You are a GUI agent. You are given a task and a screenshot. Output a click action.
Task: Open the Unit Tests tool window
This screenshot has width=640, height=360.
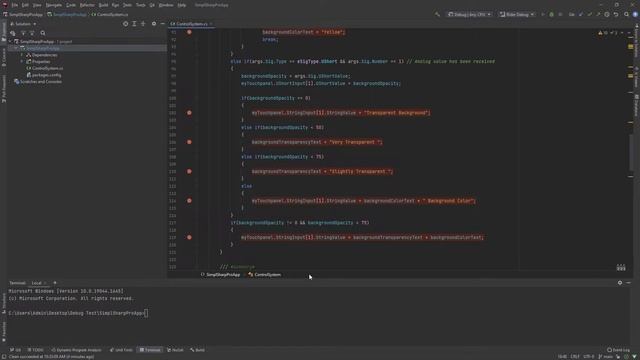click(121, 350)
